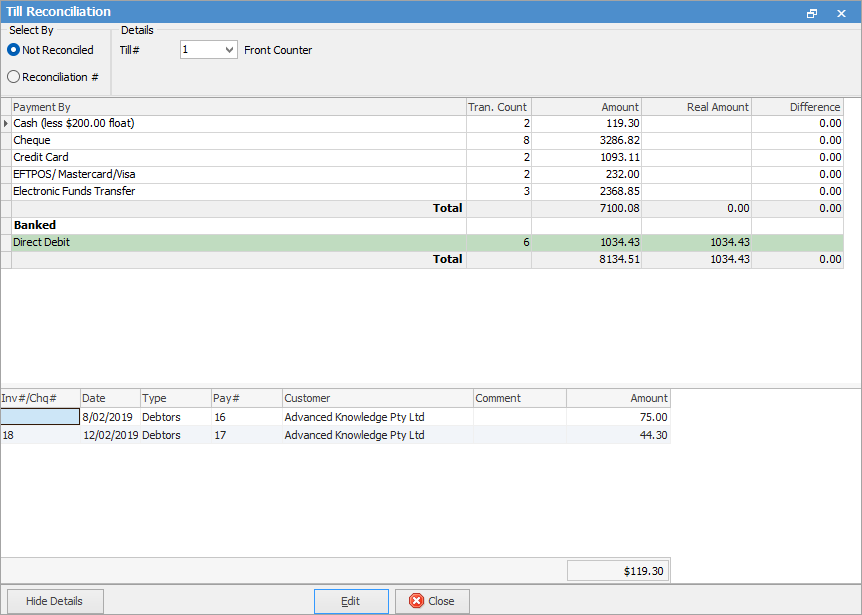This screenshot has width=862, height=615.
Task: Click the Hide Details button
Action: [x=54, y=601]
